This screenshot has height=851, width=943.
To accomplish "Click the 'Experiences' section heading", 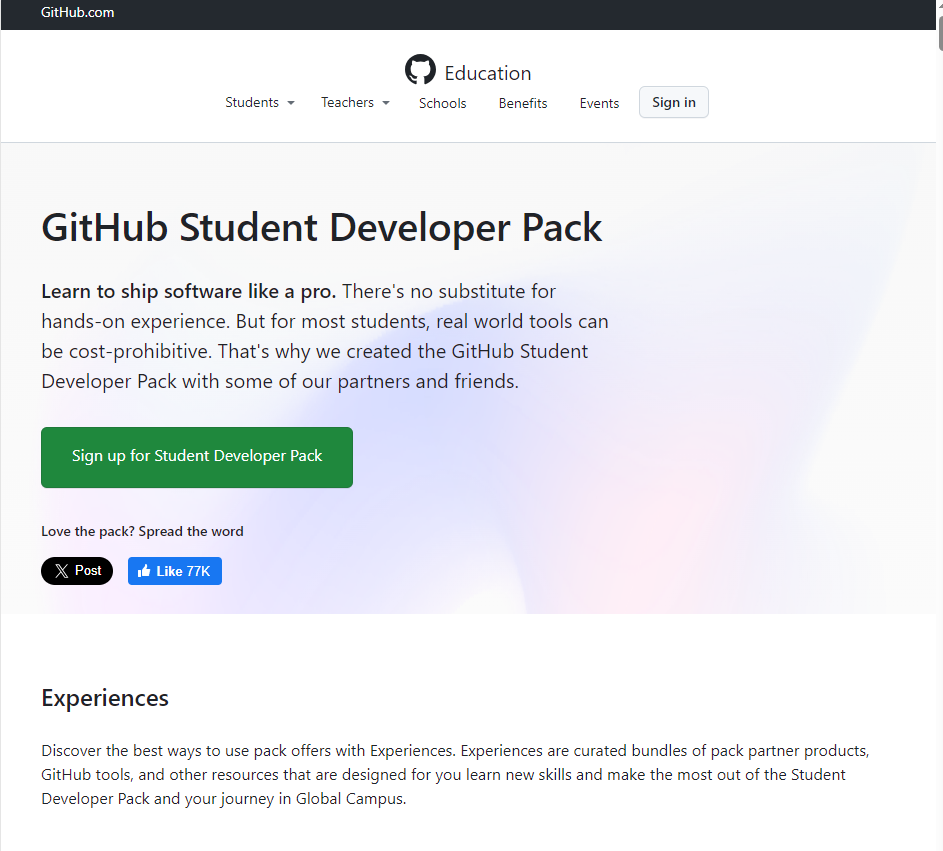I will 105,698.
